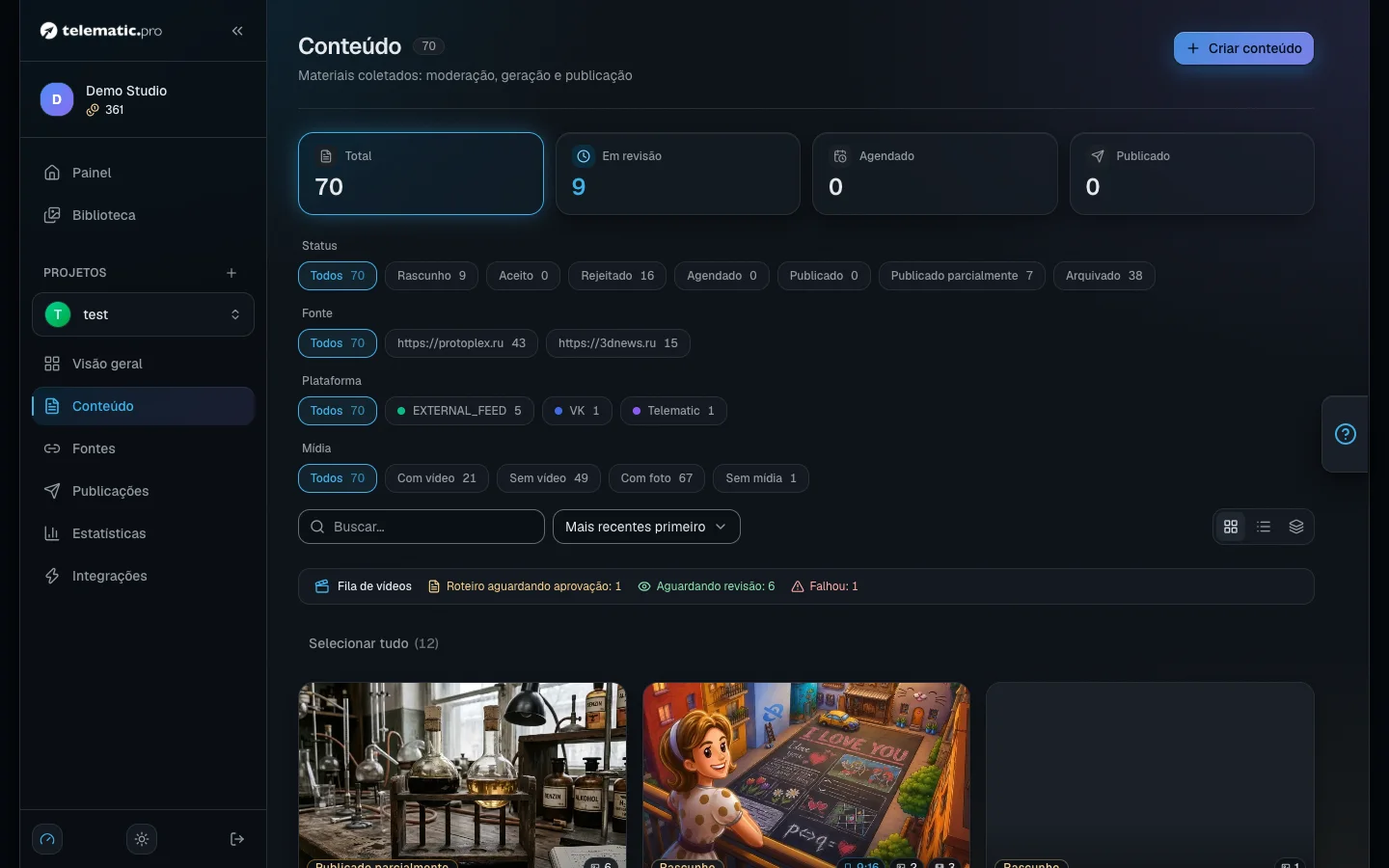
Task: Click the Criar conteúdo button
Action: pos(1243,48)
